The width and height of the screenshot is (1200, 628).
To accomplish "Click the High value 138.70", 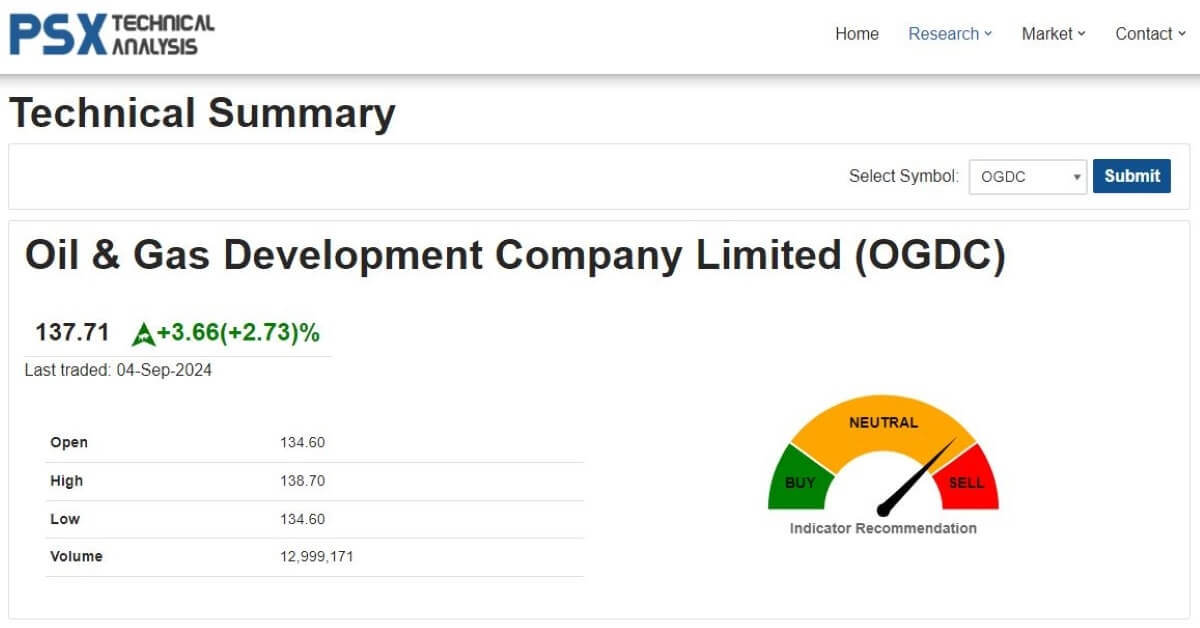I will [x=302, y=481].
